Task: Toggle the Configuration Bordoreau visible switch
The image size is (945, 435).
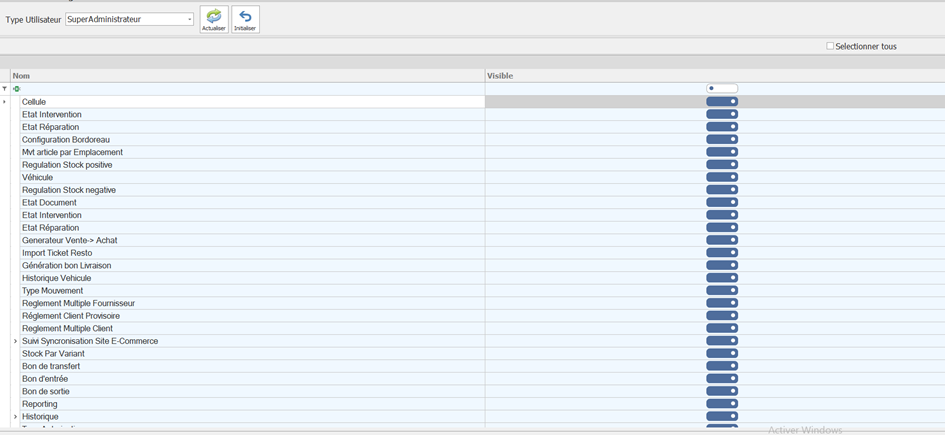Action: pyautogui.click(x=721, y=139)
